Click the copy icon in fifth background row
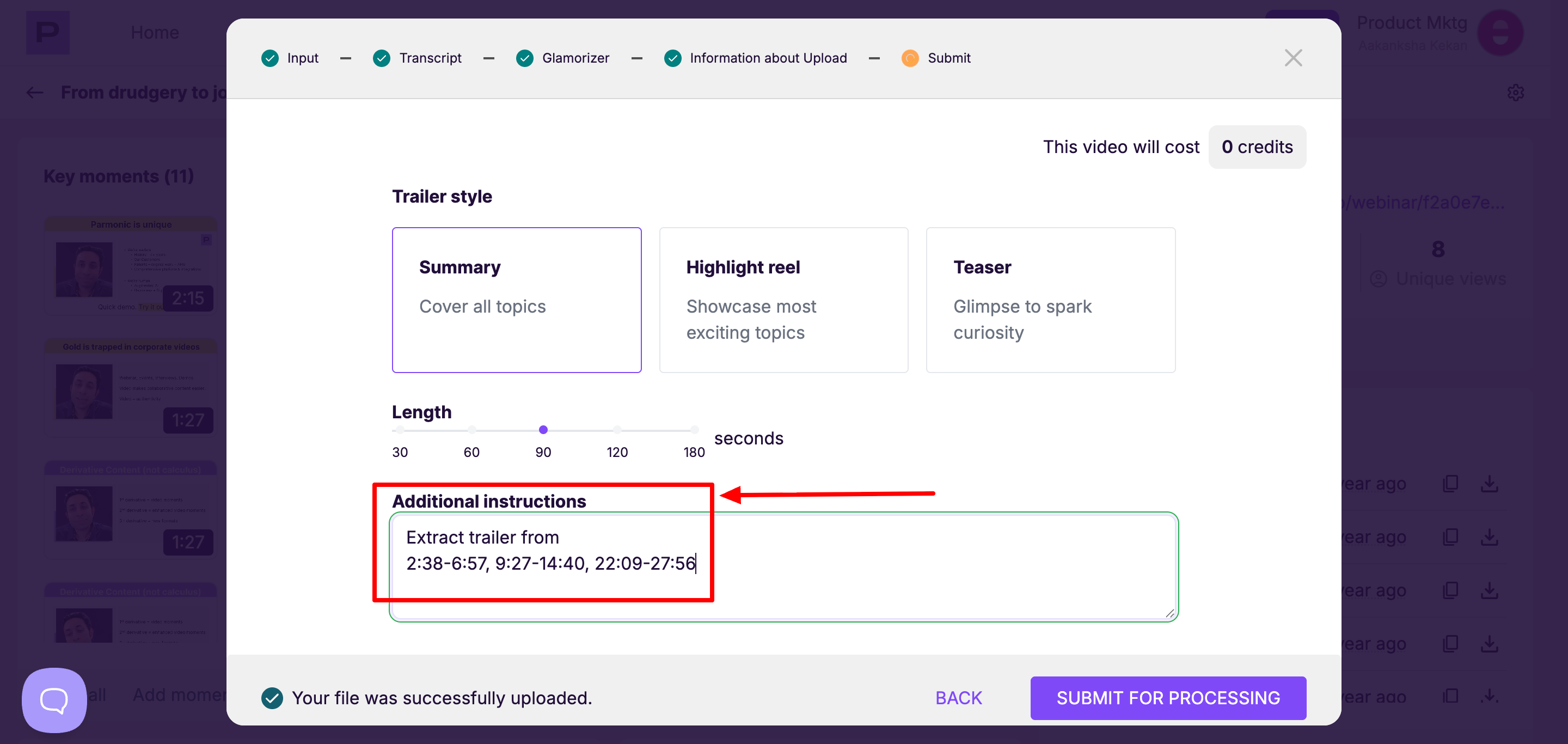The height and width of the screenshot is (744, 1568). tap(1450, 696)
